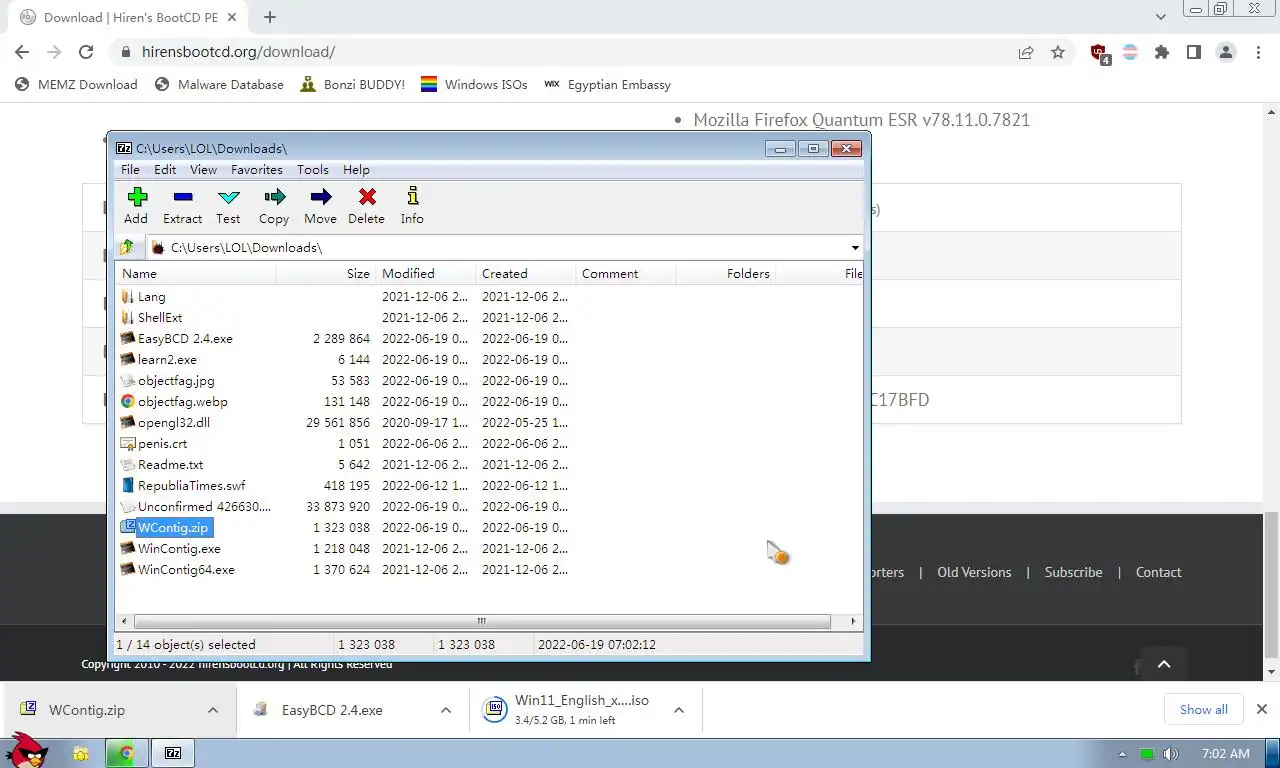Screen dimensions: 1280x768
Task: Open the 7-Zip taskbar button
Action: point(173,753)
